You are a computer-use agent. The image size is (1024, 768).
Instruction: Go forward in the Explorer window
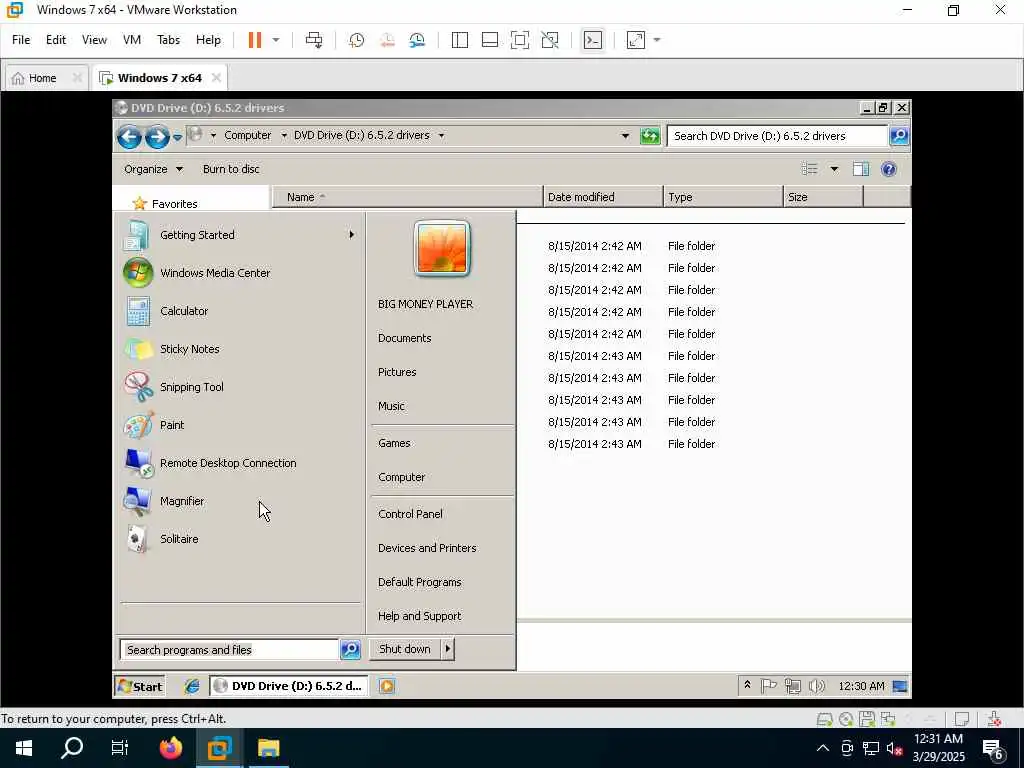[x=157, y=136]
